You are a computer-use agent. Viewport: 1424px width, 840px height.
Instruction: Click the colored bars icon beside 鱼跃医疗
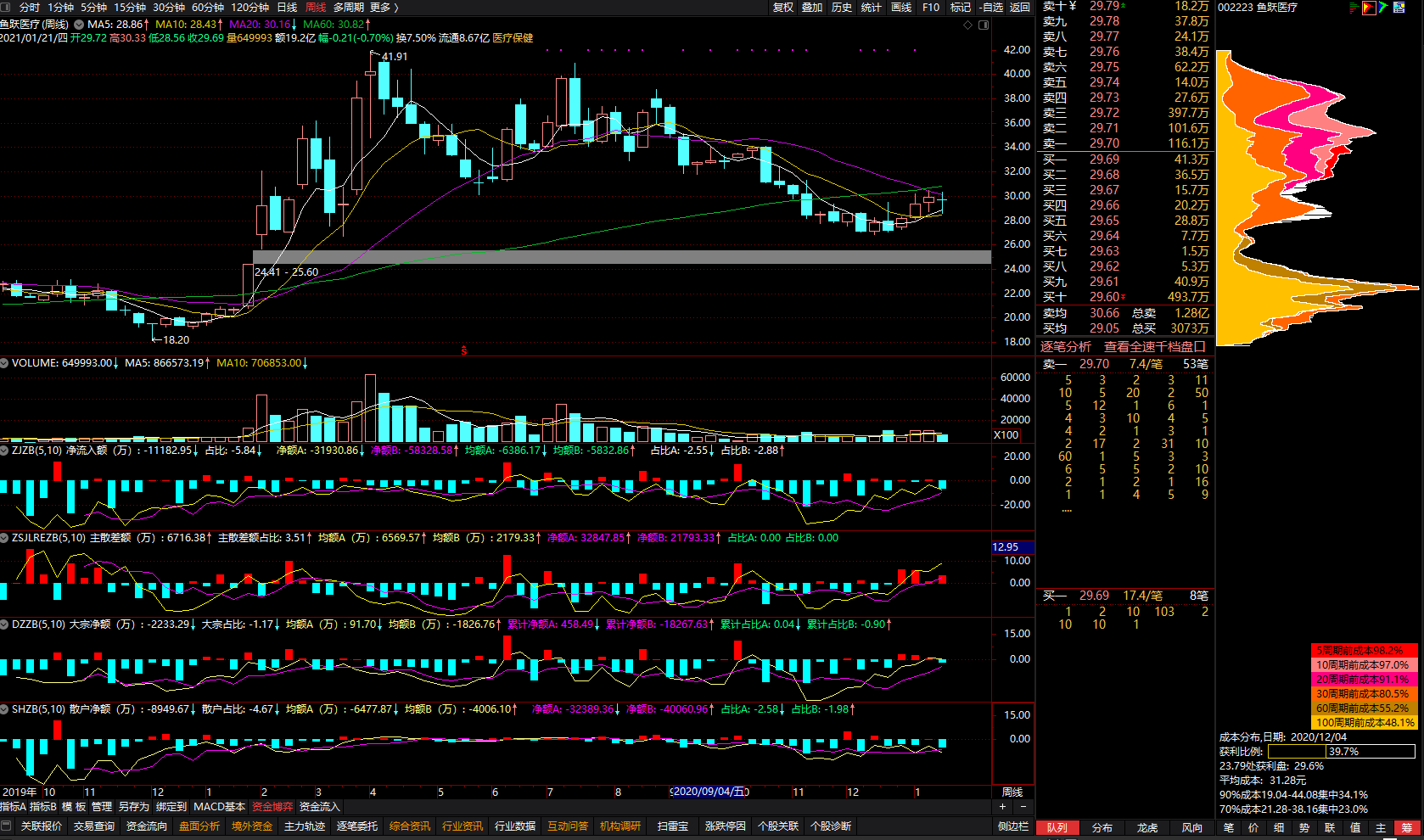click(x=1353, y=8)
